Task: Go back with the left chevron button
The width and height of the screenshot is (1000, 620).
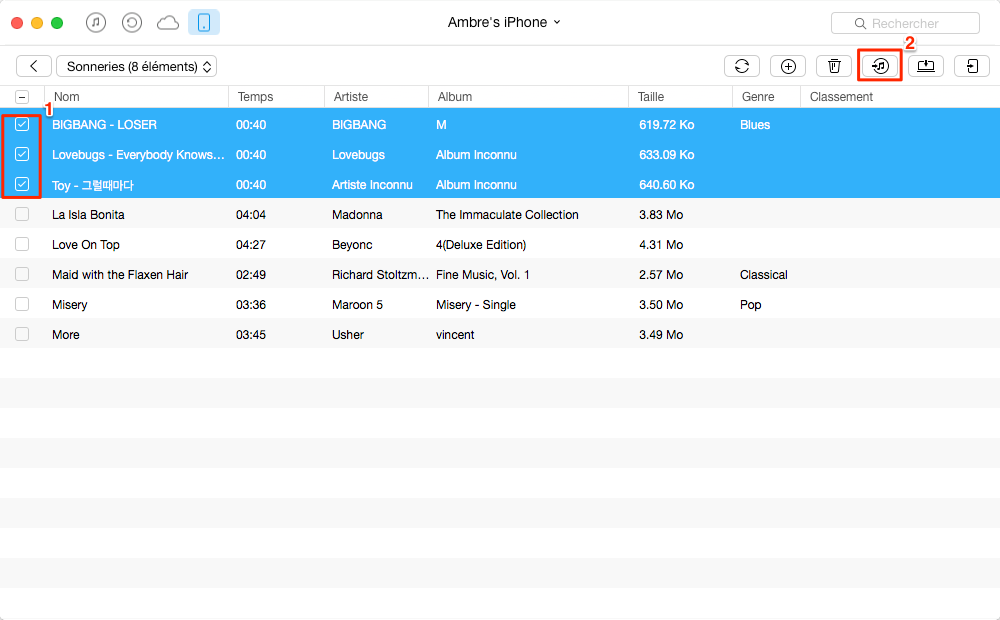Action: [x=34, y=66]
